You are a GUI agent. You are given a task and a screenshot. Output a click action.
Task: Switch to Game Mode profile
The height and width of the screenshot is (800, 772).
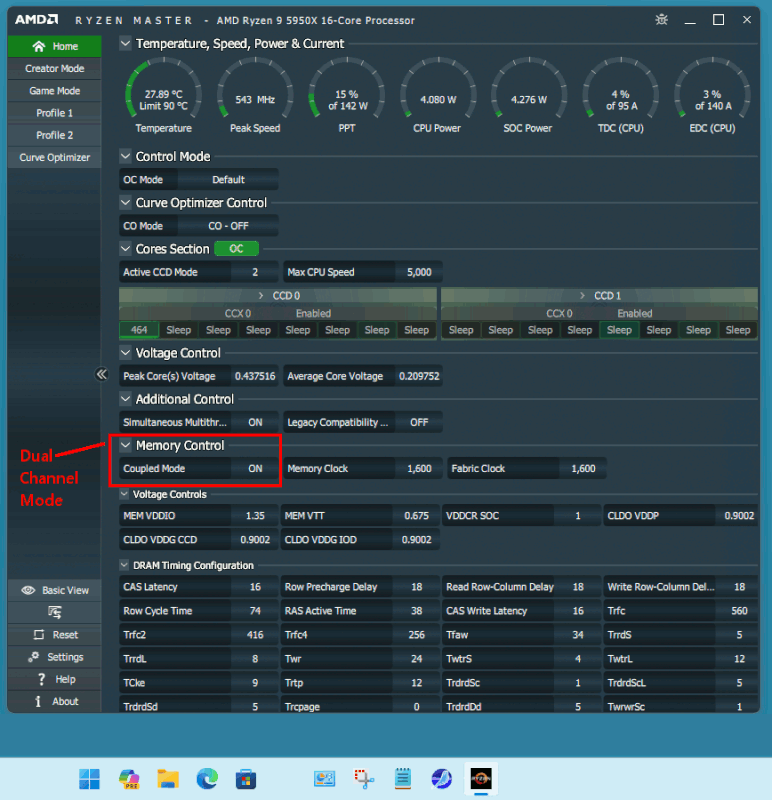(55, 91)
